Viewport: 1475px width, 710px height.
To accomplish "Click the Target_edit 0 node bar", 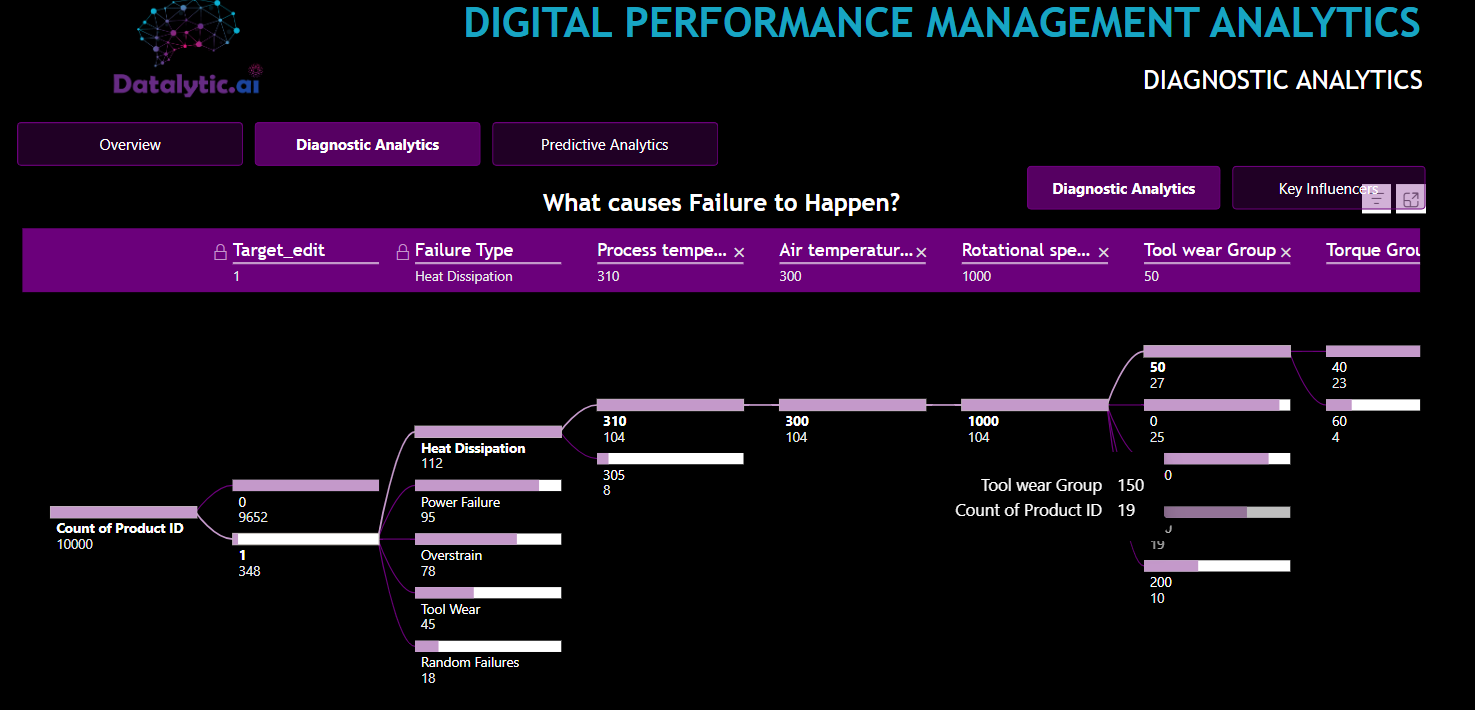I will (x=306, y=485).
